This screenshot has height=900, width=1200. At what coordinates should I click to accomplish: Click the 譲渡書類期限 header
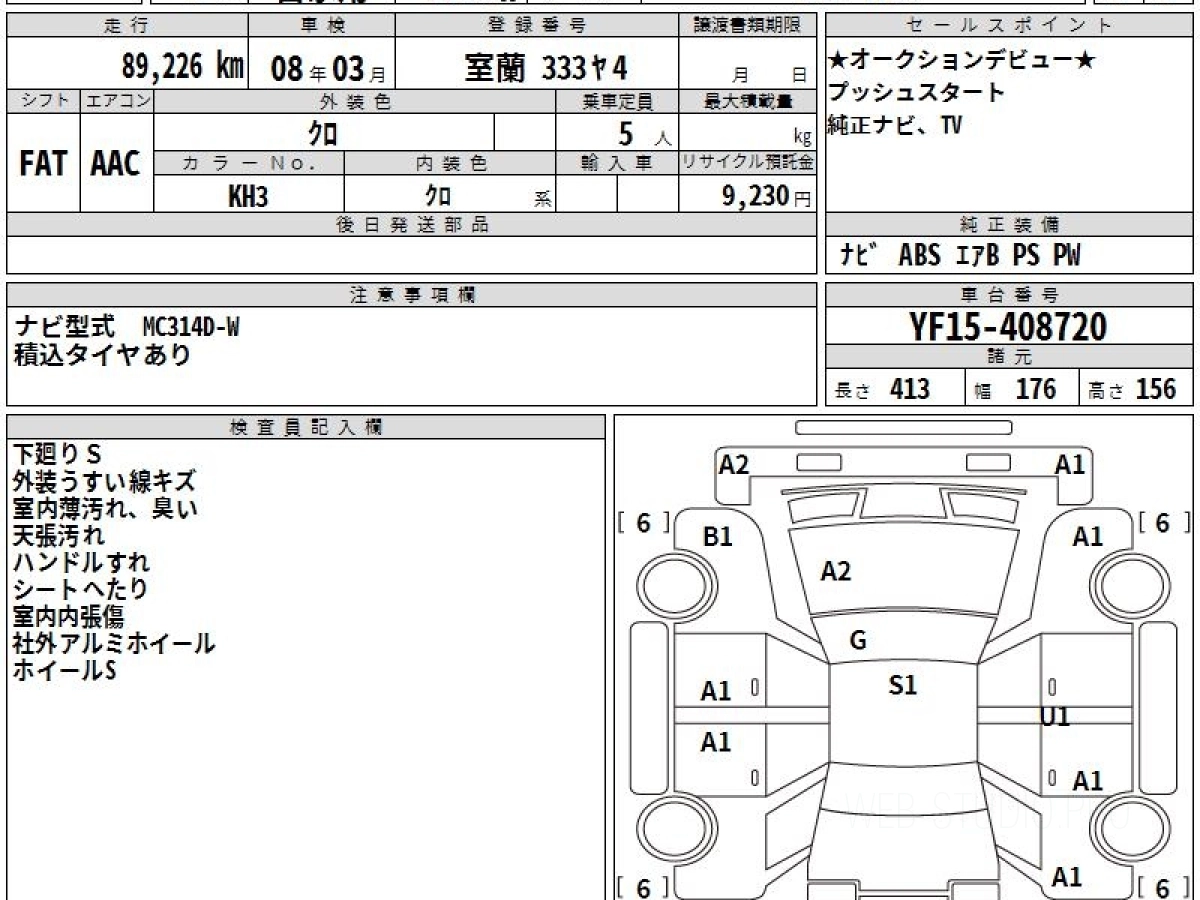pos(747,26)
